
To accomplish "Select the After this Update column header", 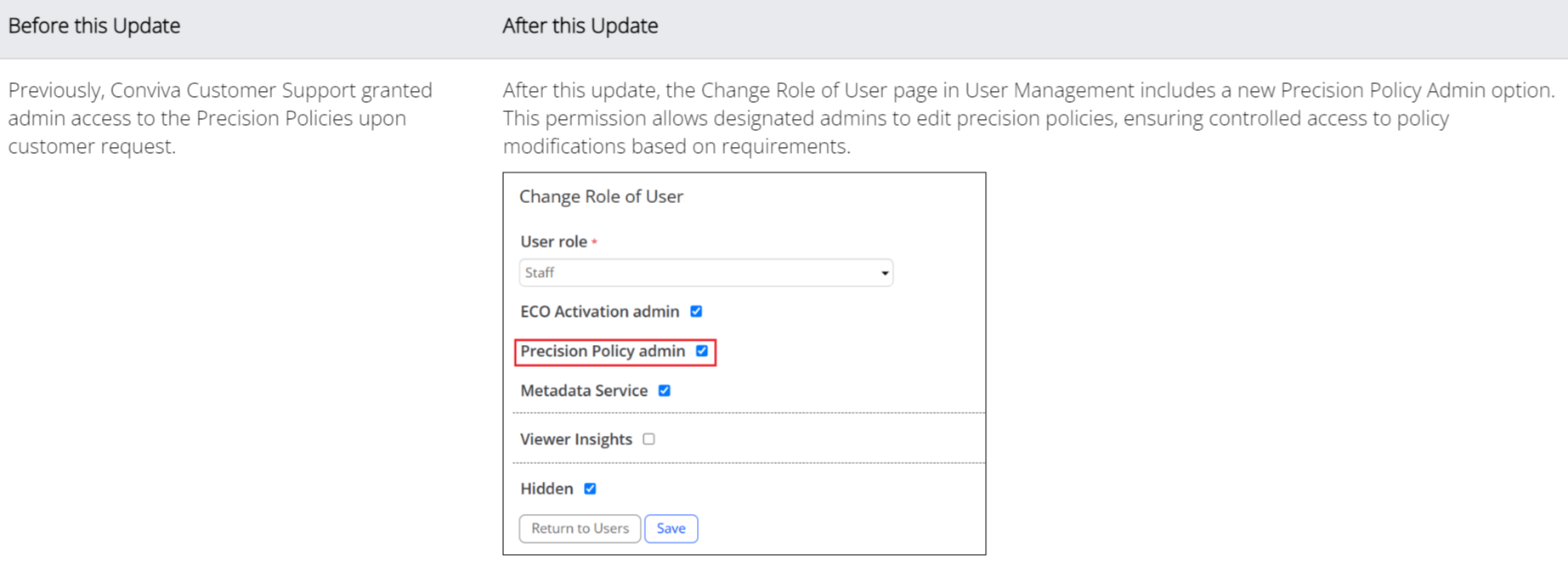I will tap(580, 25).
